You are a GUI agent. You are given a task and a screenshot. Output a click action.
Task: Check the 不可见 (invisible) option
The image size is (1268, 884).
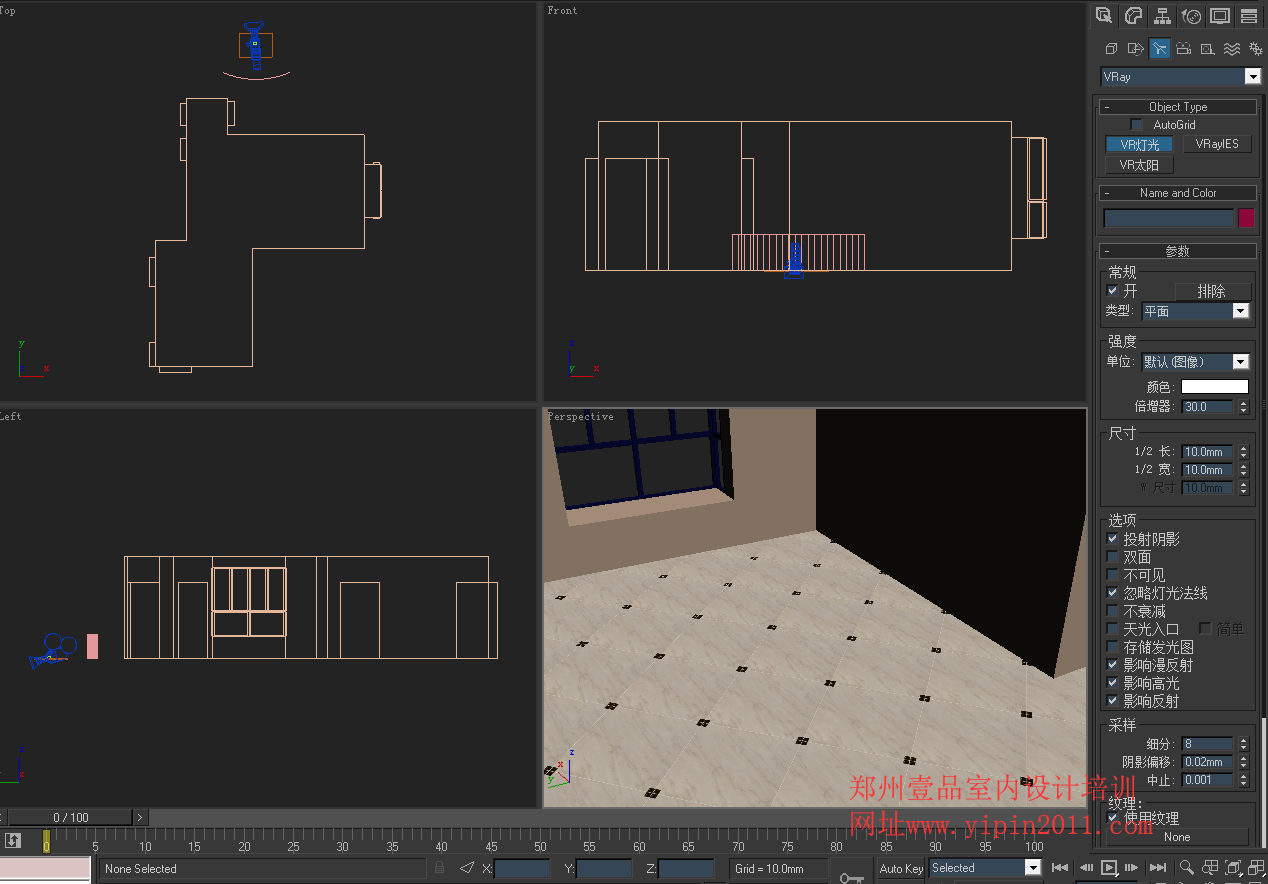1113,575
